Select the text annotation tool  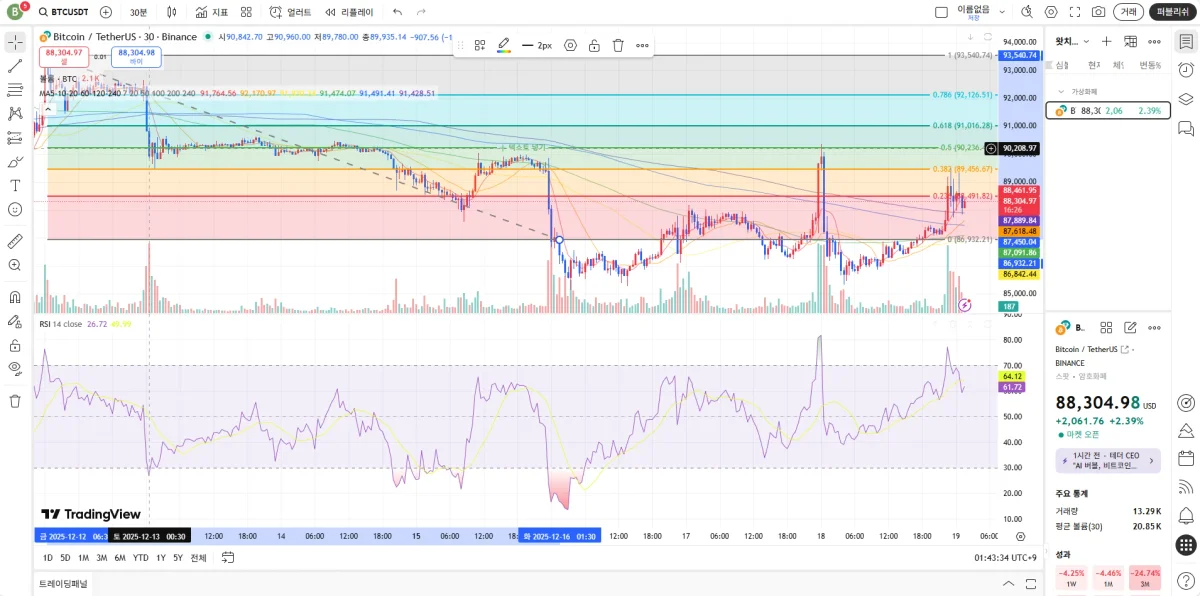click(x=15, y=186)
